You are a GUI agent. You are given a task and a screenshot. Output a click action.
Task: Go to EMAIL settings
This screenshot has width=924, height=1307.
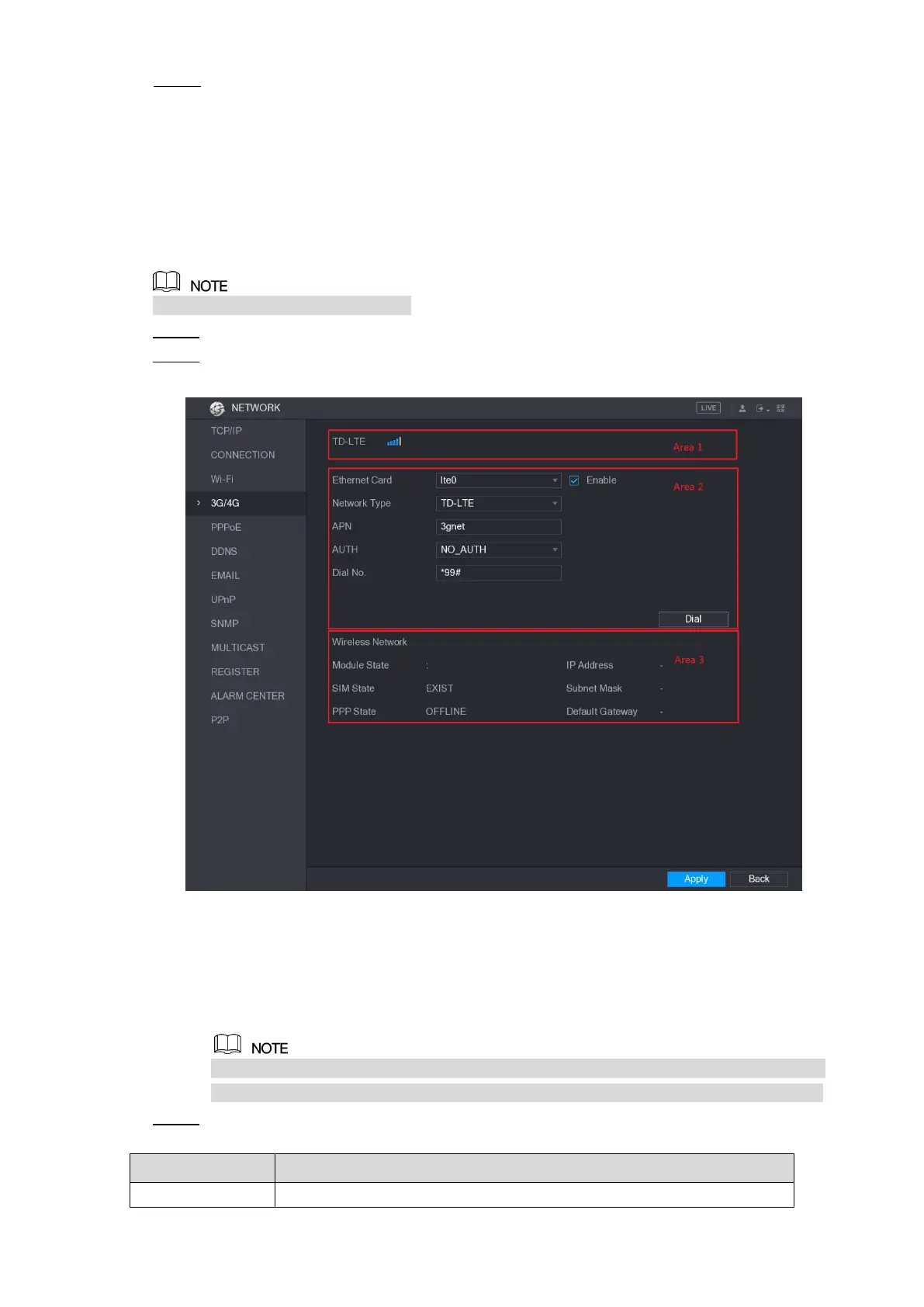tap(225, 575)
